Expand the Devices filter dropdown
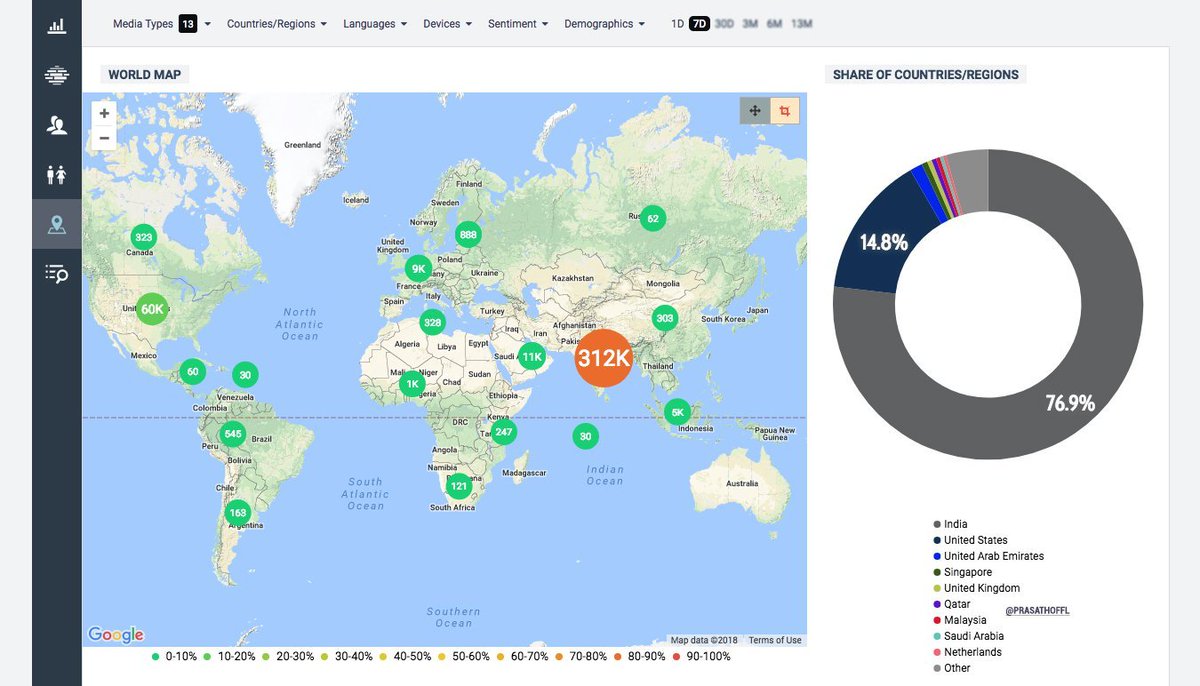The width and height of the screenshot is (1200, 686). coord(447,23)
